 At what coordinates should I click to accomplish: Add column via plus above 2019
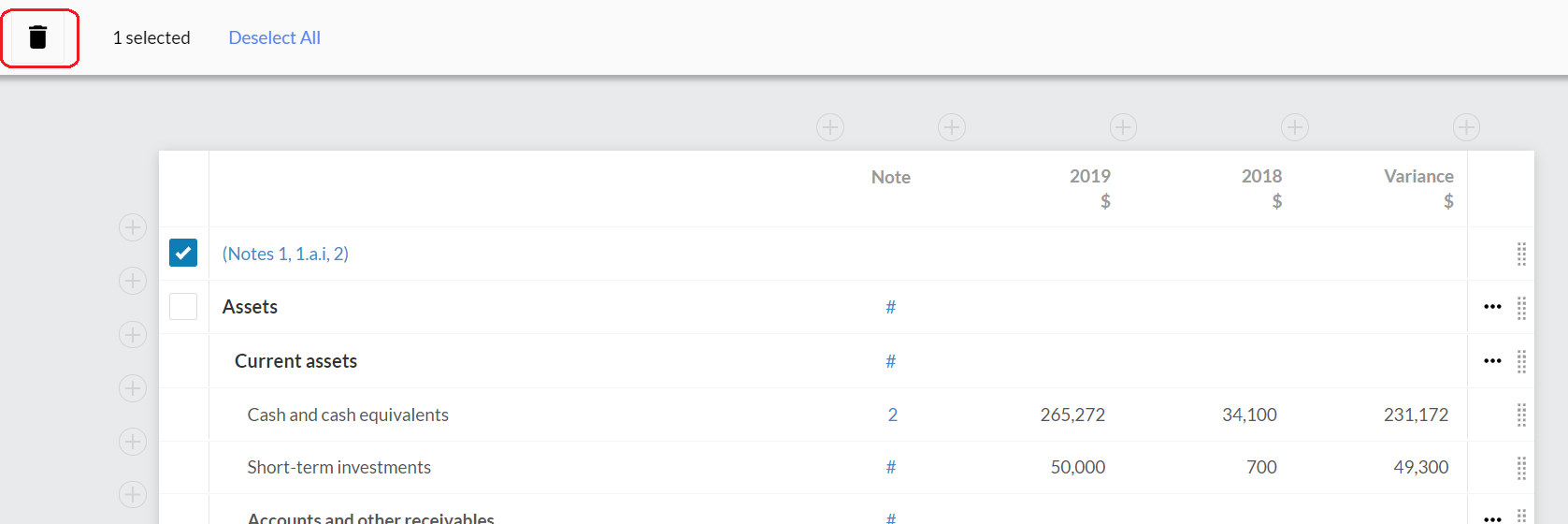1123,127
